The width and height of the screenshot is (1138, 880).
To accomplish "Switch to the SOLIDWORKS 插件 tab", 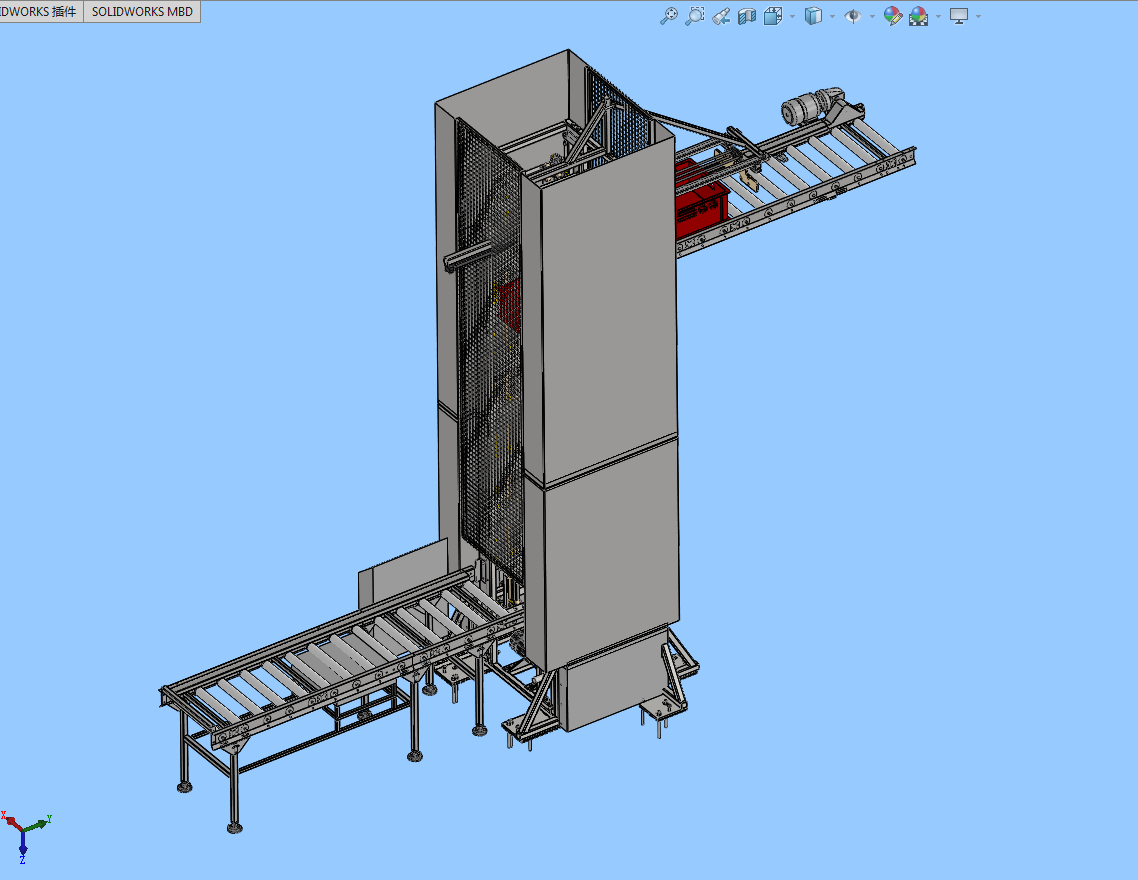I will tap(40, 12).
